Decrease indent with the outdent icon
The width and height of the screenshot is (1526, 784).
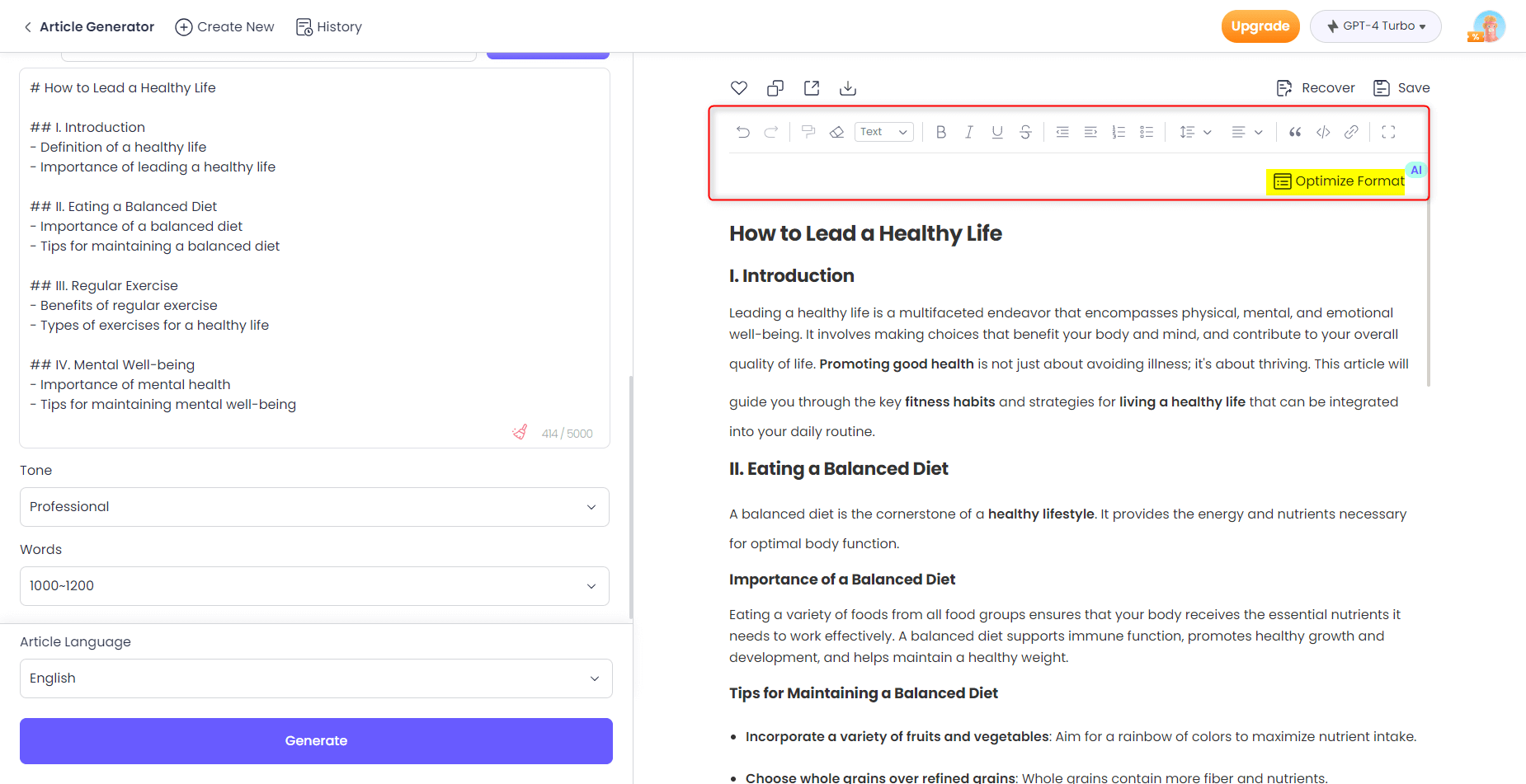click(1062, 132)
